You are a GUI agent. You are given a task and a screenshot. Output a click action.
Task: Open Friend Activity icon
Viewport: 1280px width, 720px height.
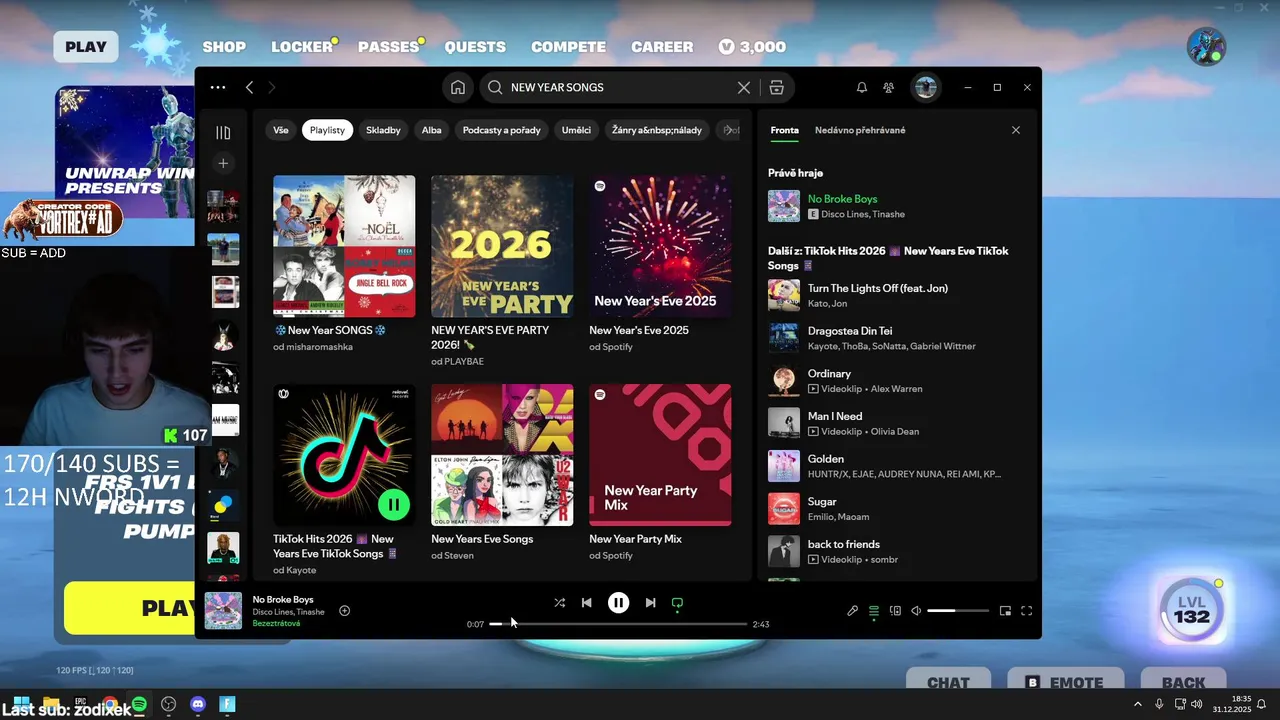888,88
